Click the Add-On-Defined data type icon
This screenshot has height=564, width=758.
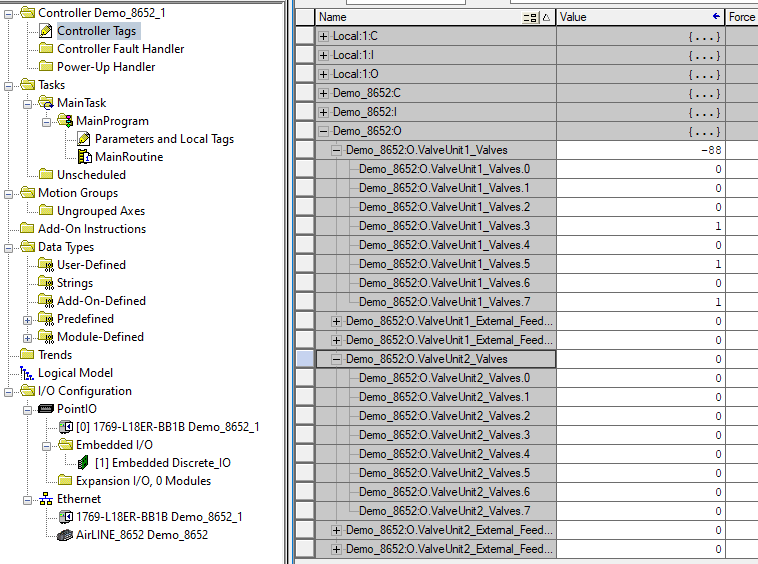[x=46, y=301]
